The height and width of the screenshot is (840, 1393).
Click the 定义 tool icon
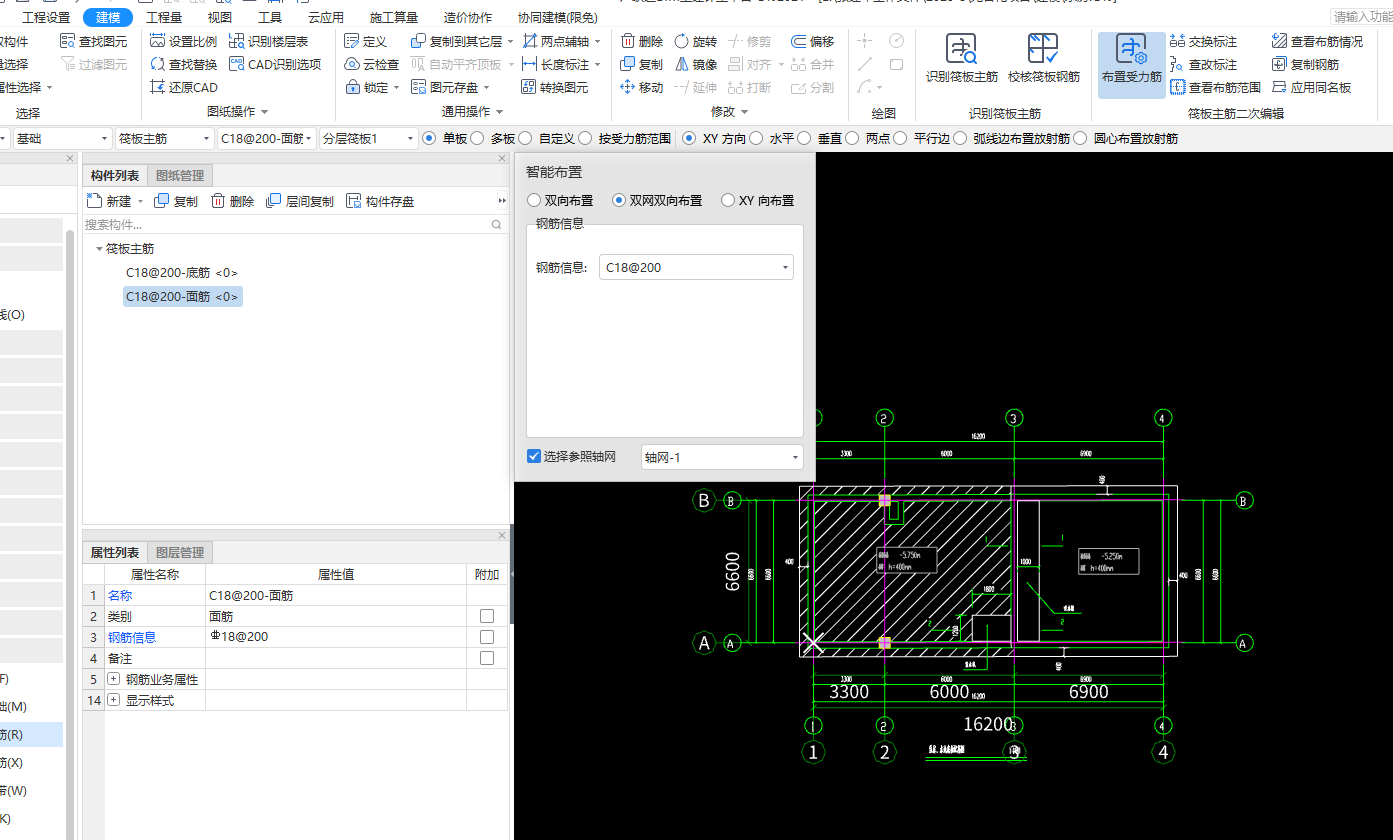click(352, 41)
